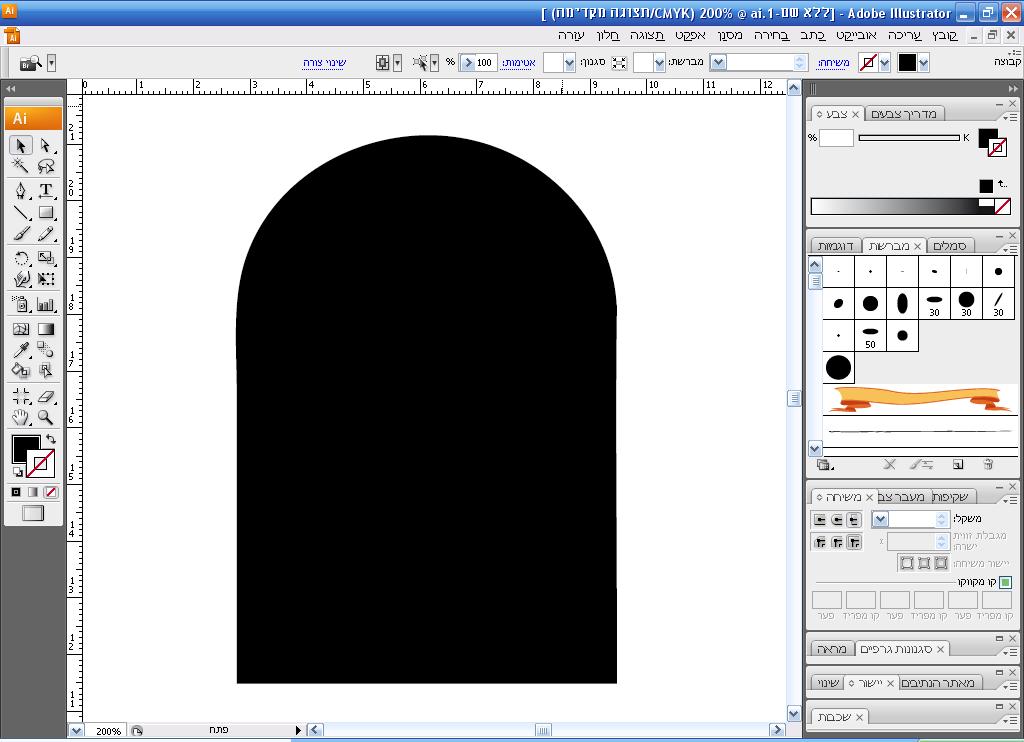Toggle the dashed line (קו מקווקו) checkbox
Screen dimensions: 1024x742
click(x=1005, y=582)
